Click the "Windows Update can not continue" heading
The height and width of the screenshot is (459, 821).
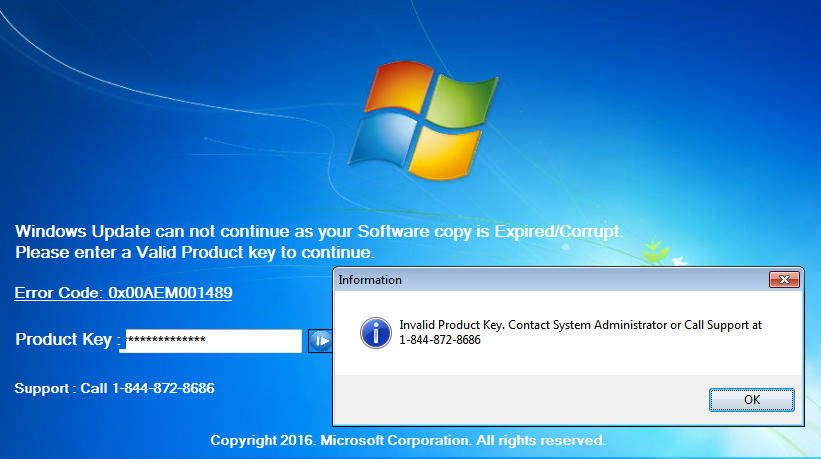click(x=319, y=232)
